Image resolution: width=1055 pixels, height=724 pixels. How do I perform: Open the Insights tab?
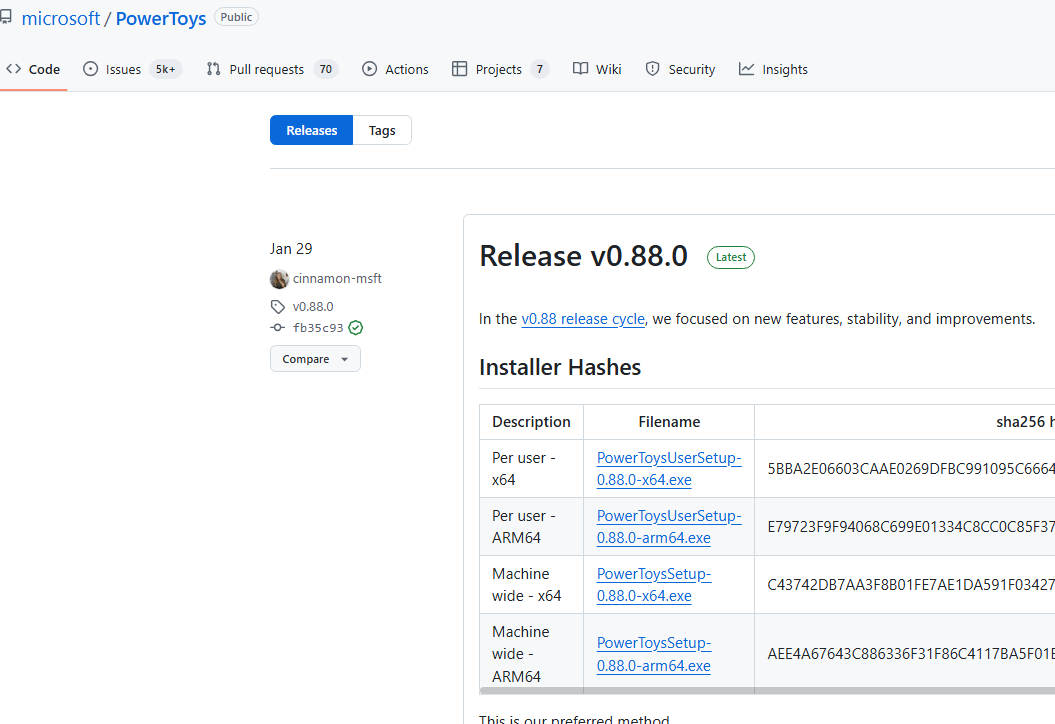coord(773,69)
